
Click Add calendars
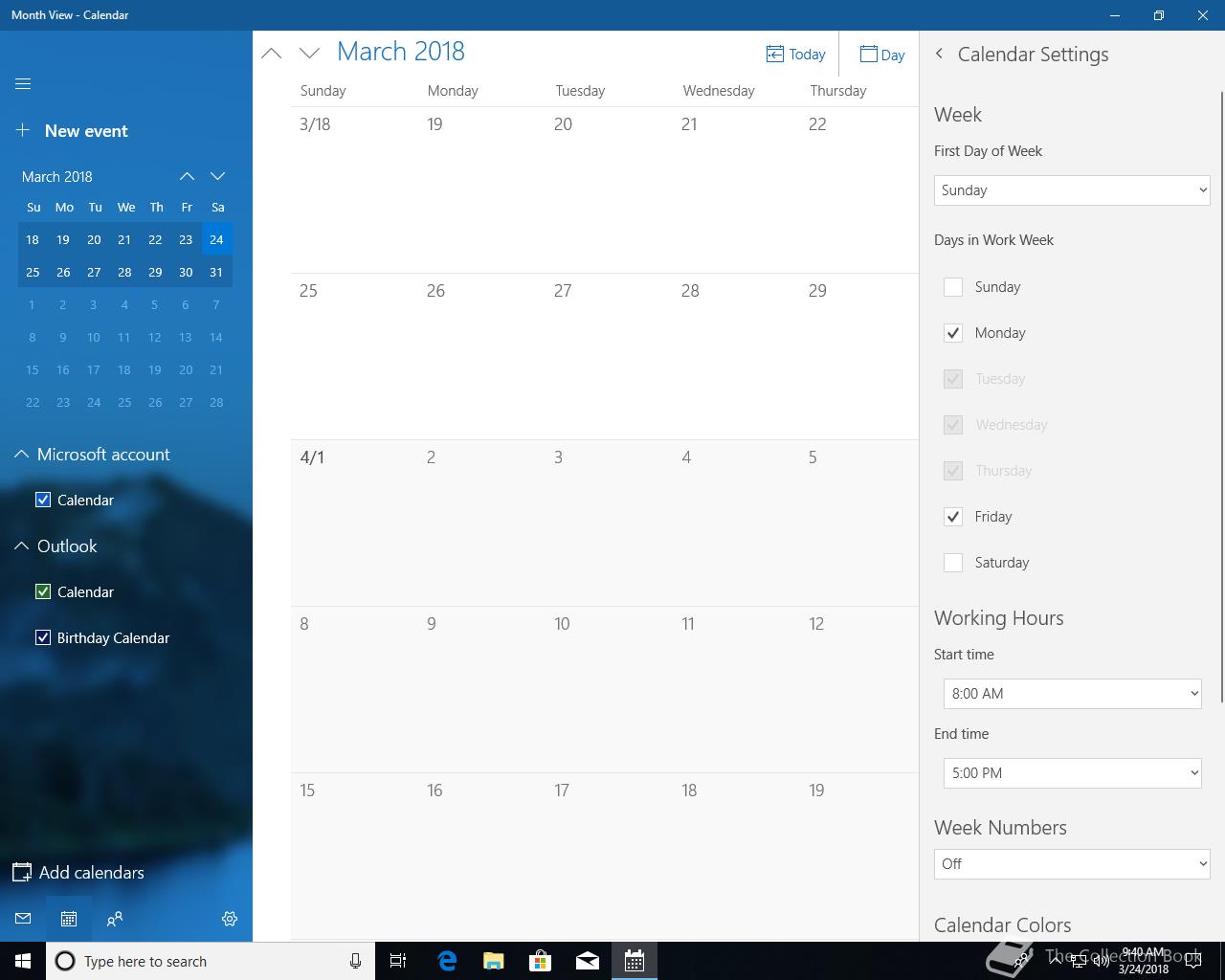78,873
